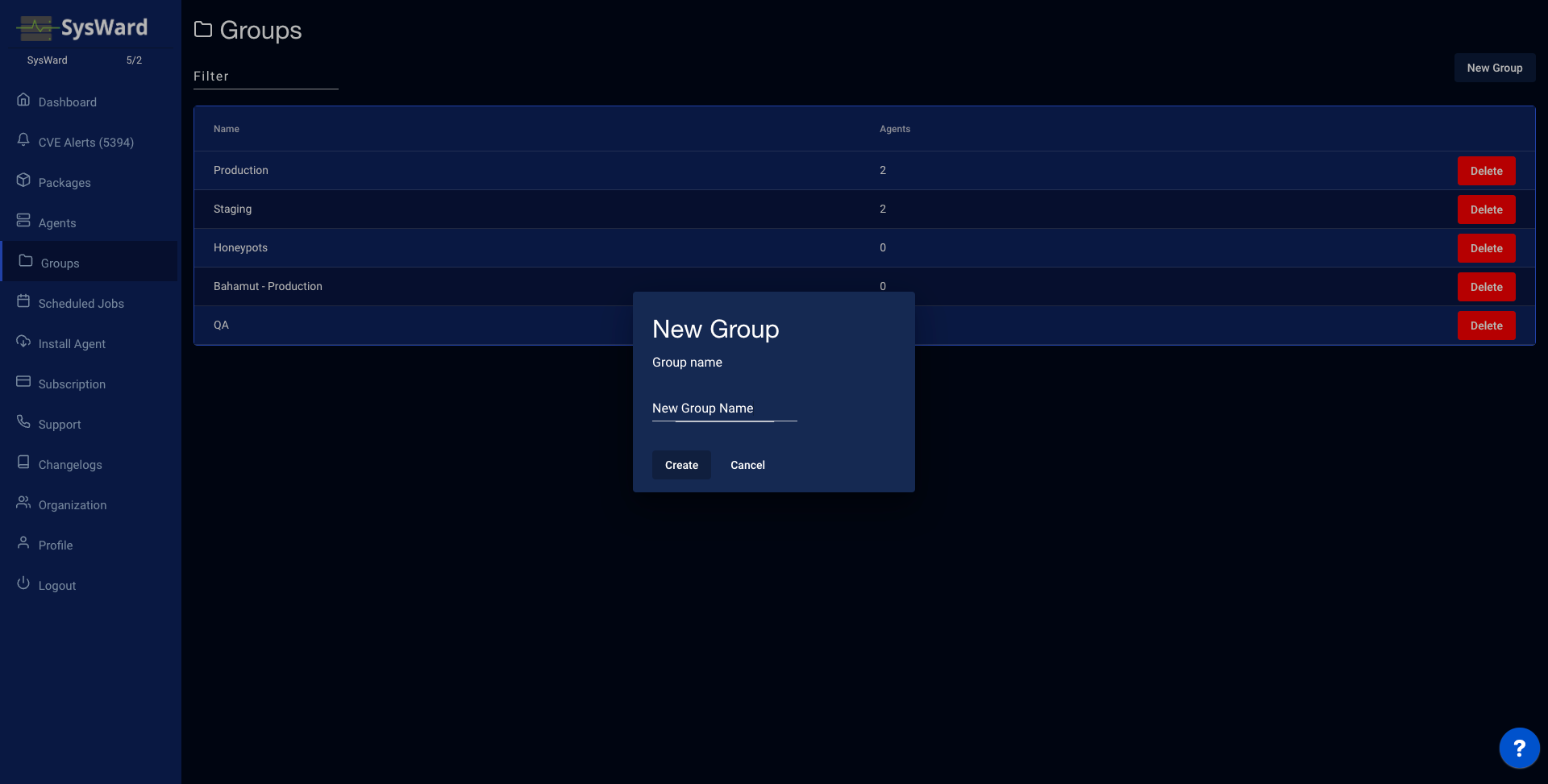
Task: Focus the New Group Name field
Action: click(x=724, y=409)
